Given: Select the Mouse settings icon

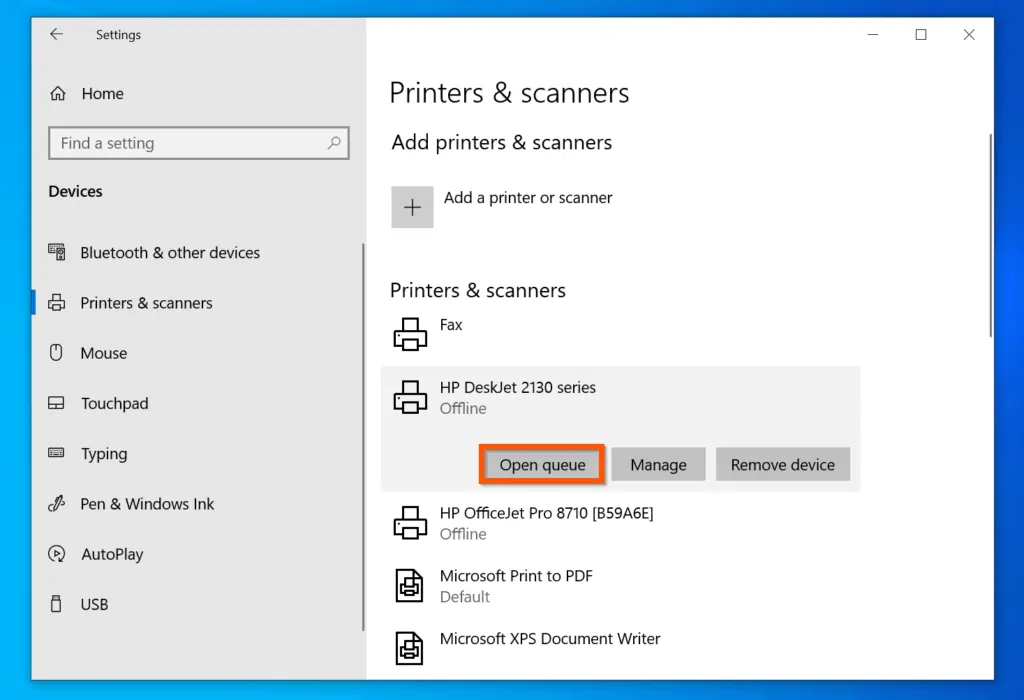Looking at the screenshot, I should (x=56, y=353).
